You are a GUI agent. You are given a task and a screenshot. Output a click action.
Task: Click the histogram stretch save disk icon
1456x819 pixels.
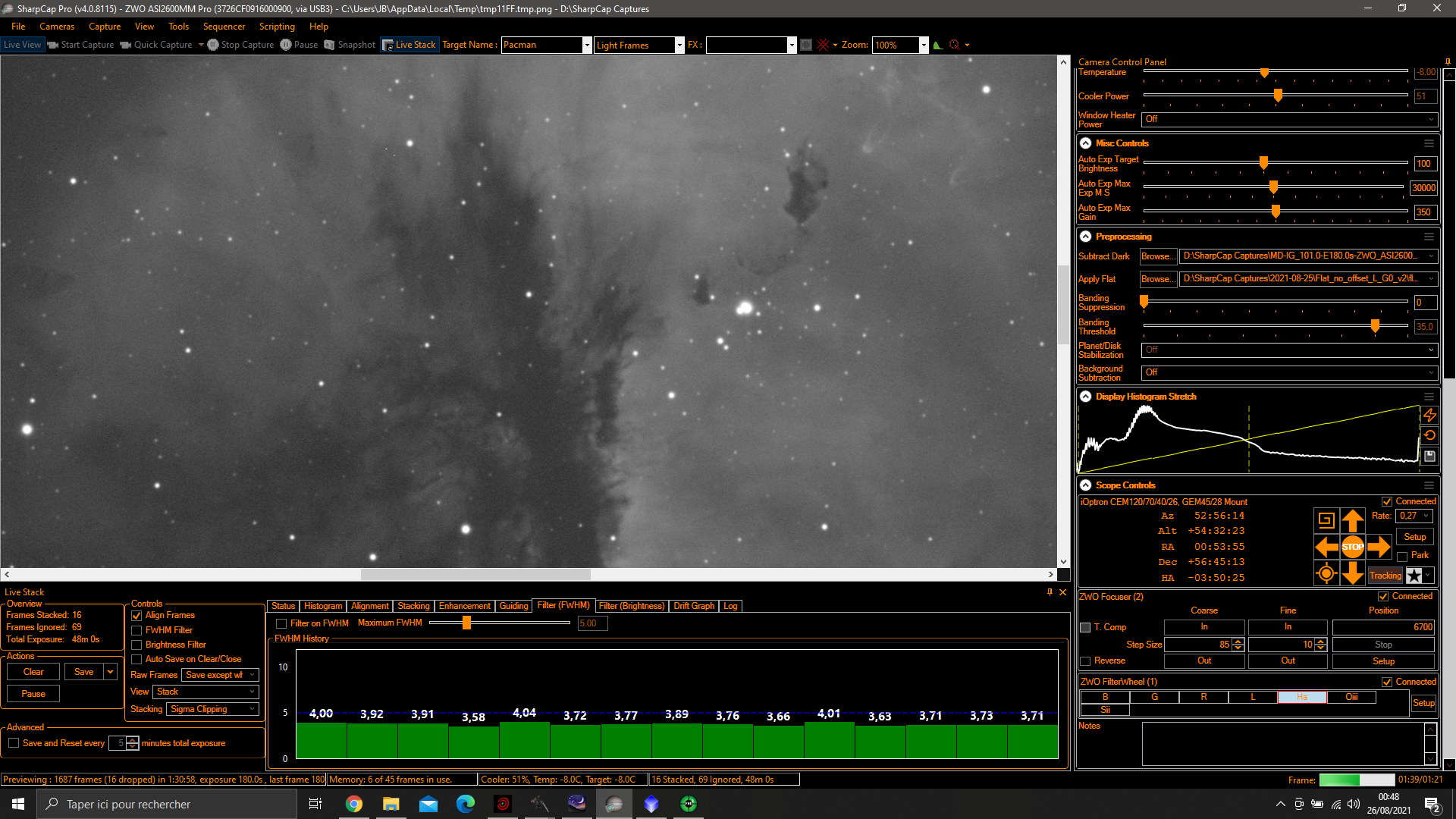tap(1429, 456)
